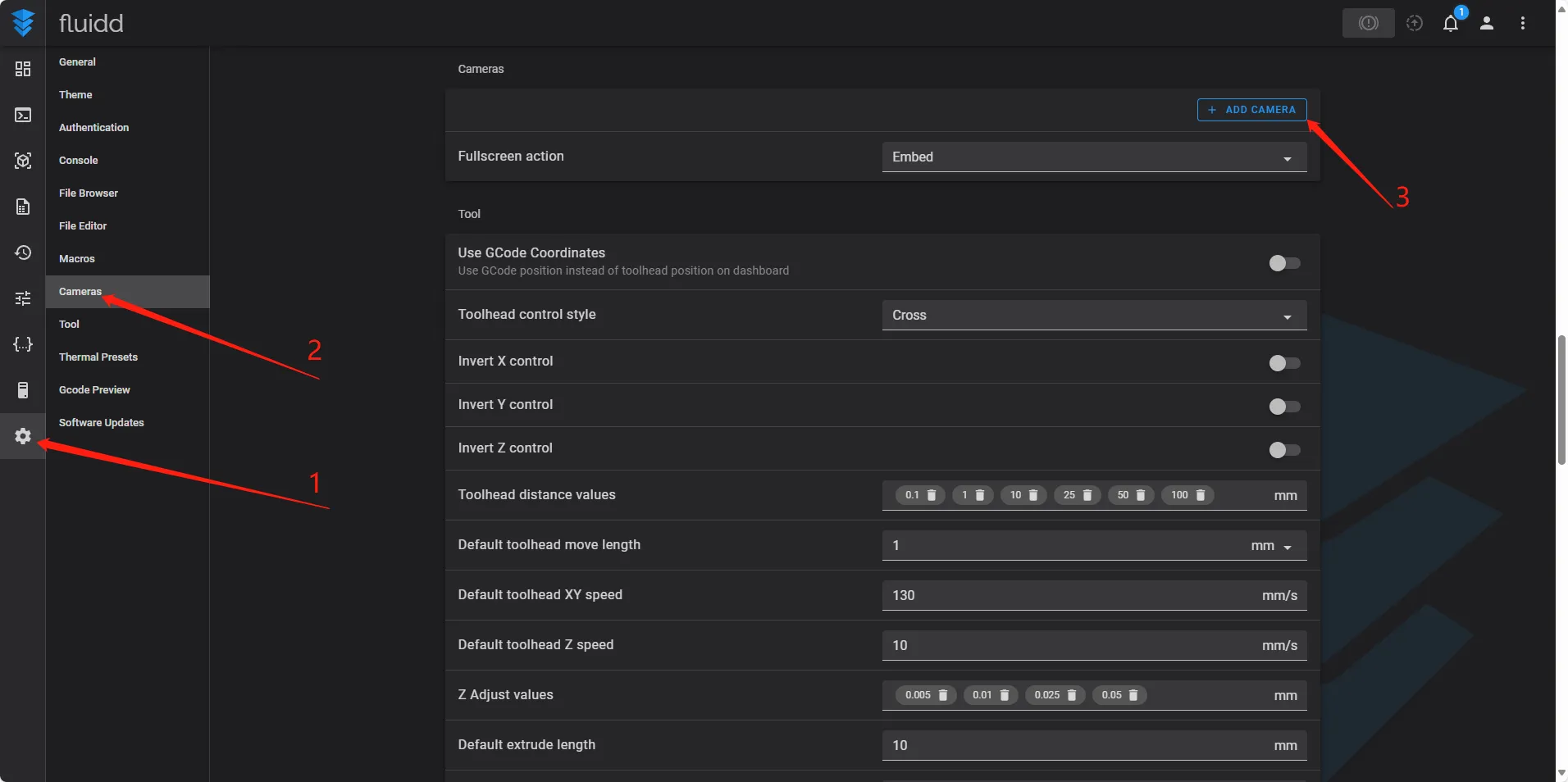Viewport: 1568px width, 782px height.
Task: Click the Default toolhead XY speed field
Action: coord(1066,596)
